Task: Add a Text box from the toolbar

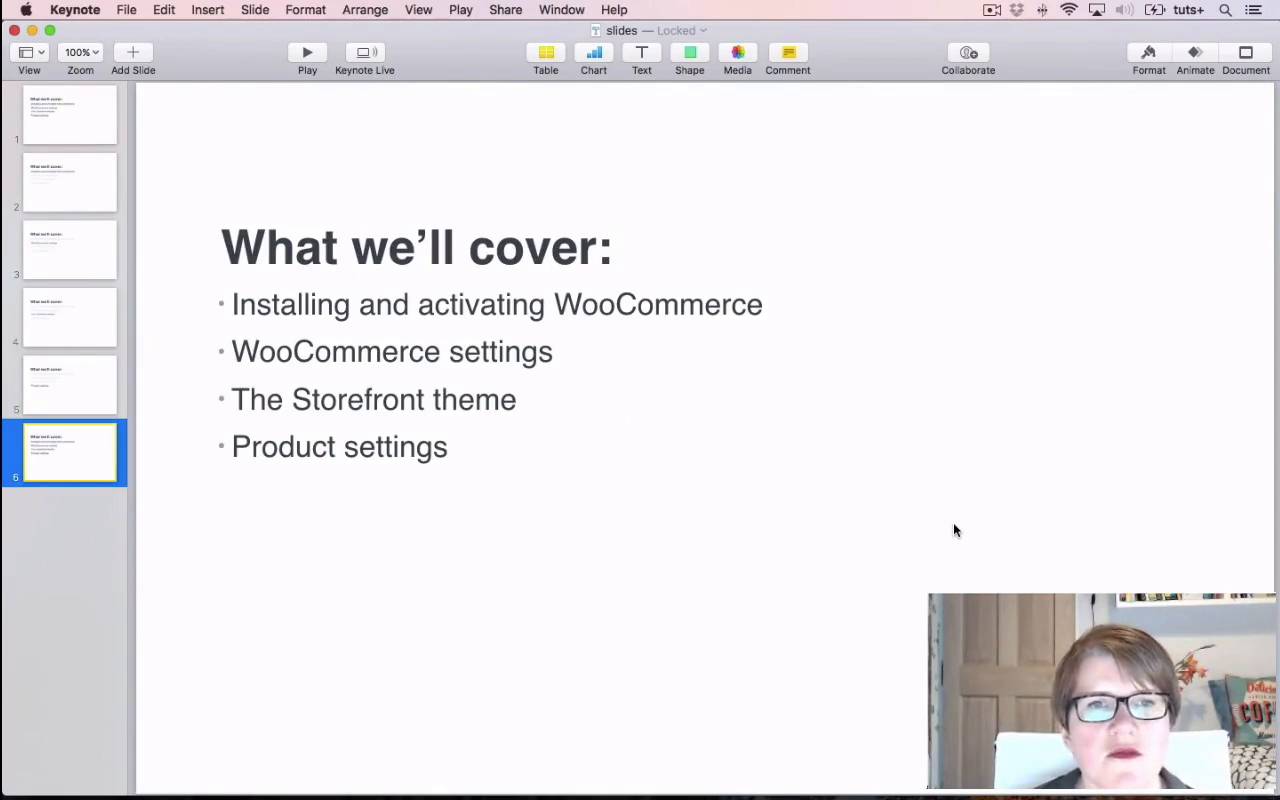Action: point(642,52)
